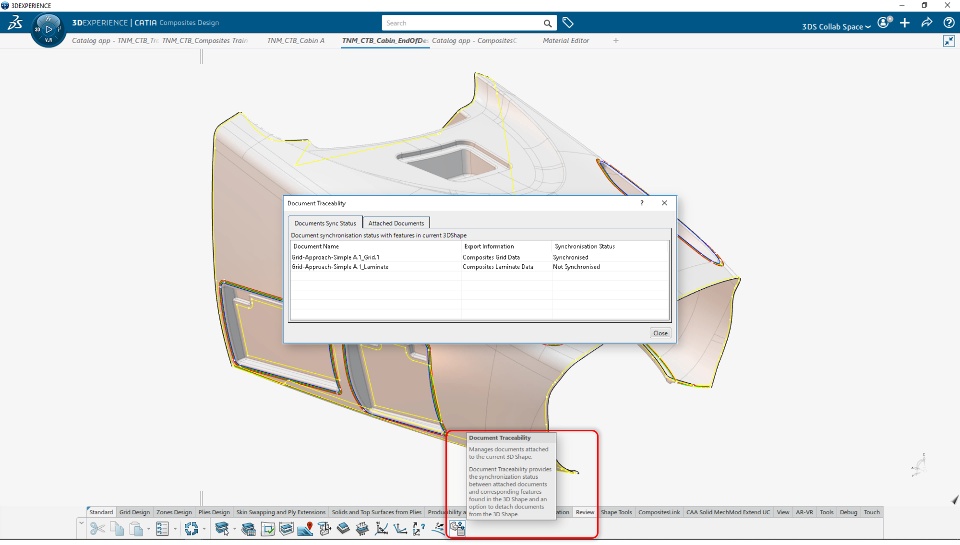The width and height of the screenshot is (960, 545).
Task: Click the axis with question mark icon
Action: 419,528
